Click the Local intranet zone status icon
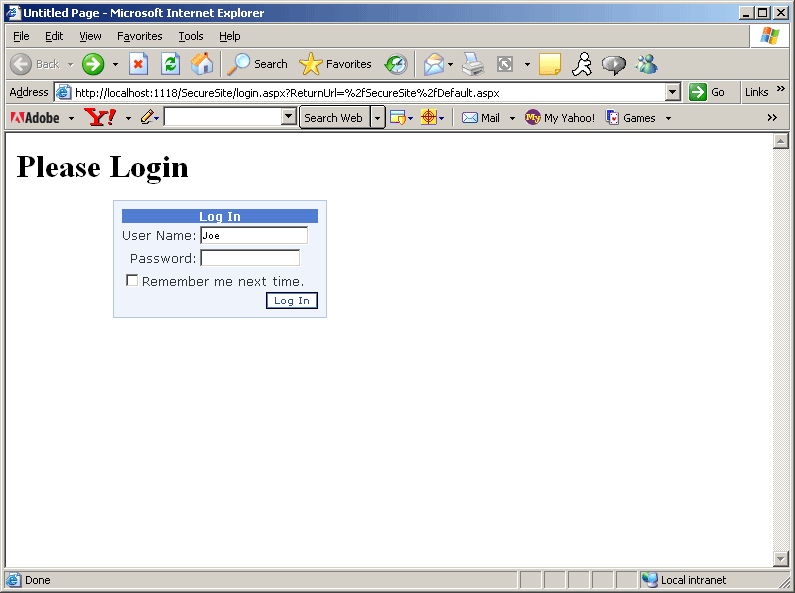Viewport: 795px width, 593px height. pos(649,580)
